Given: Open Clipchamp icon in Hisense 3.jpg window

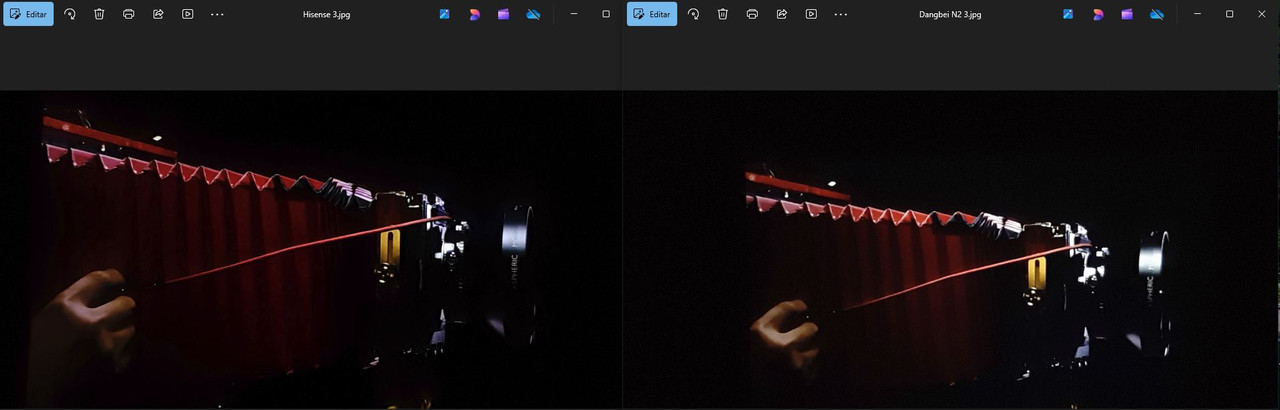Looking at the screenshot, I should [504, 14].
